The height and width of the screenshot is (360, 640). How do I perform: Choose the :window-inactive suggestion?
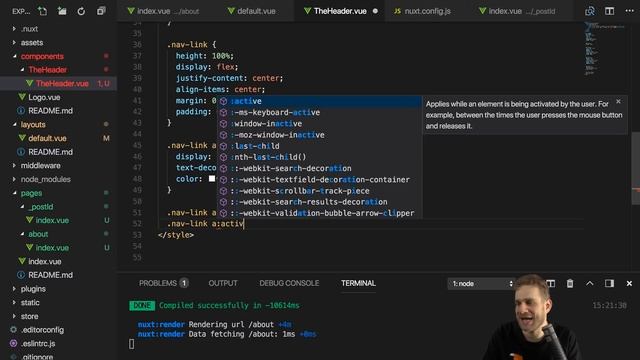[319, 124]
